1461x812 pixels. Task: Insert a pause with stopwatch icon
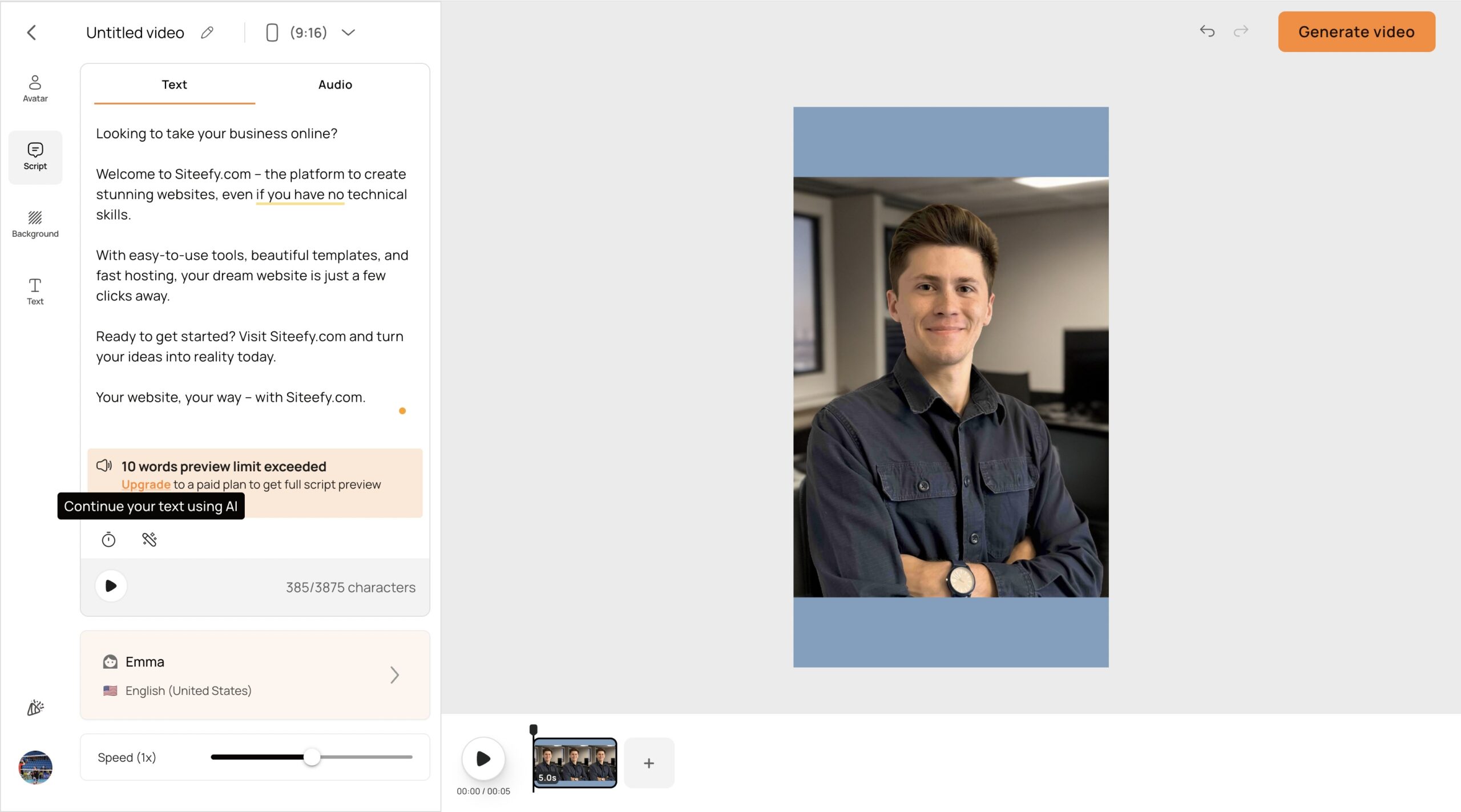[108, 539]
